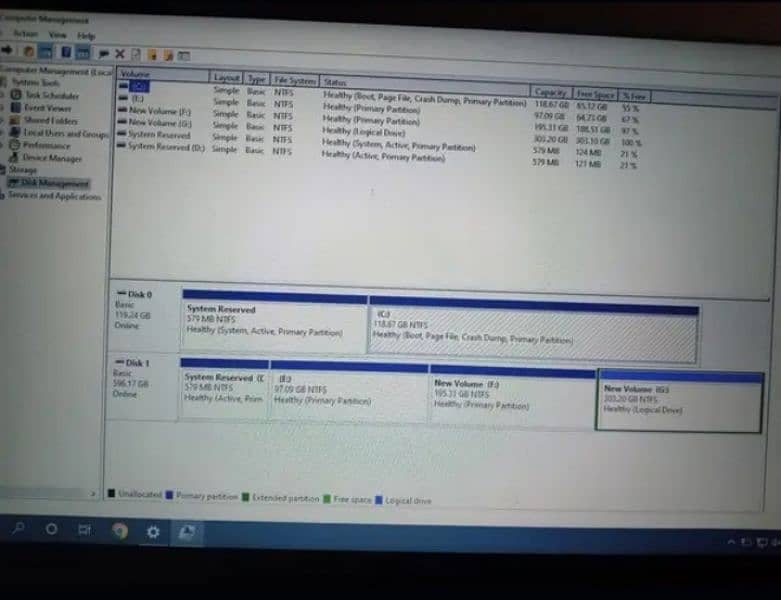Select New Volume (F:) partition block
The height and width of the screenshot is (600, 781).
(x=512, y=396)
